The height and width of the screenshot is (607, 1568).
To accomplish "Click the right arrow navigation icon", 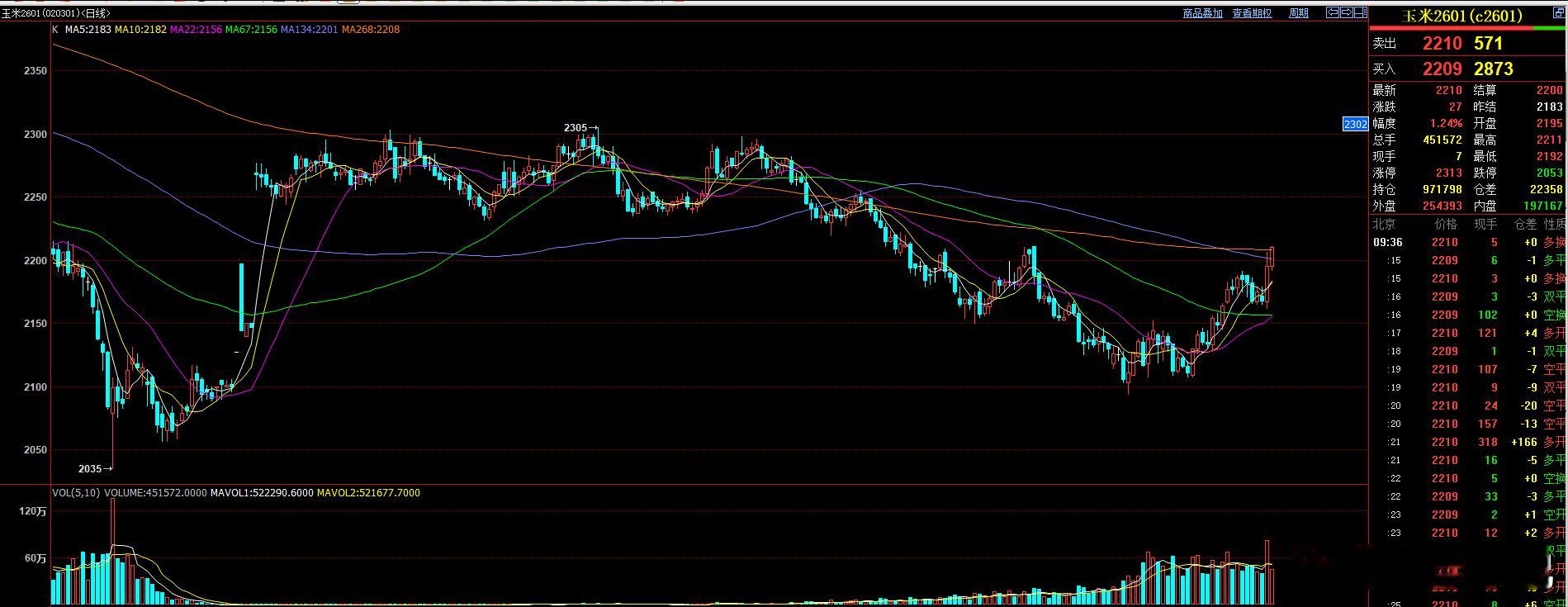I will [x=1346, y=12].
